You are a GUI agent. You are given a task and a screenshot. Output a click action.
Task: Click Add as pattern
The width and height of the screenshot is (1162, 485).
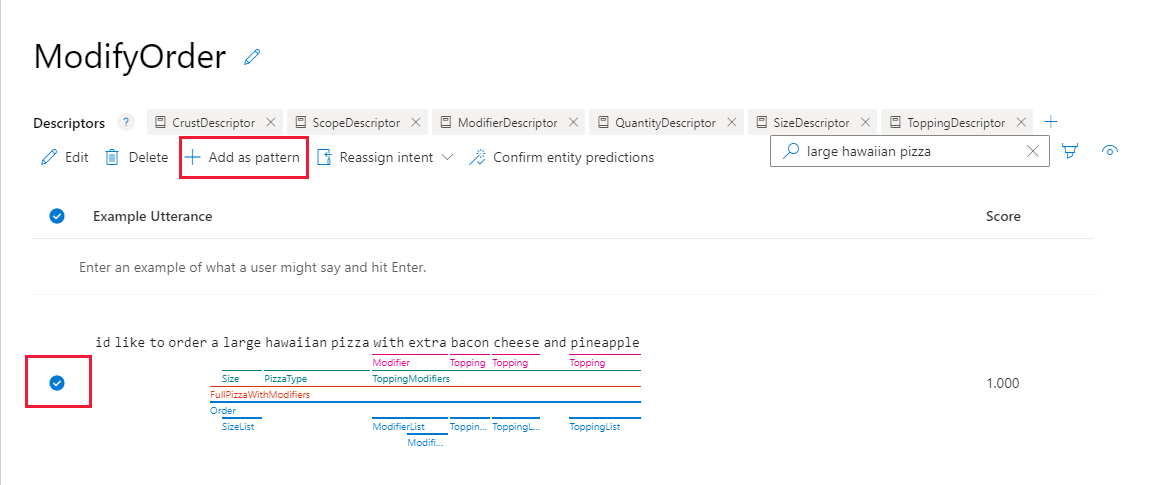coord(243,157)
